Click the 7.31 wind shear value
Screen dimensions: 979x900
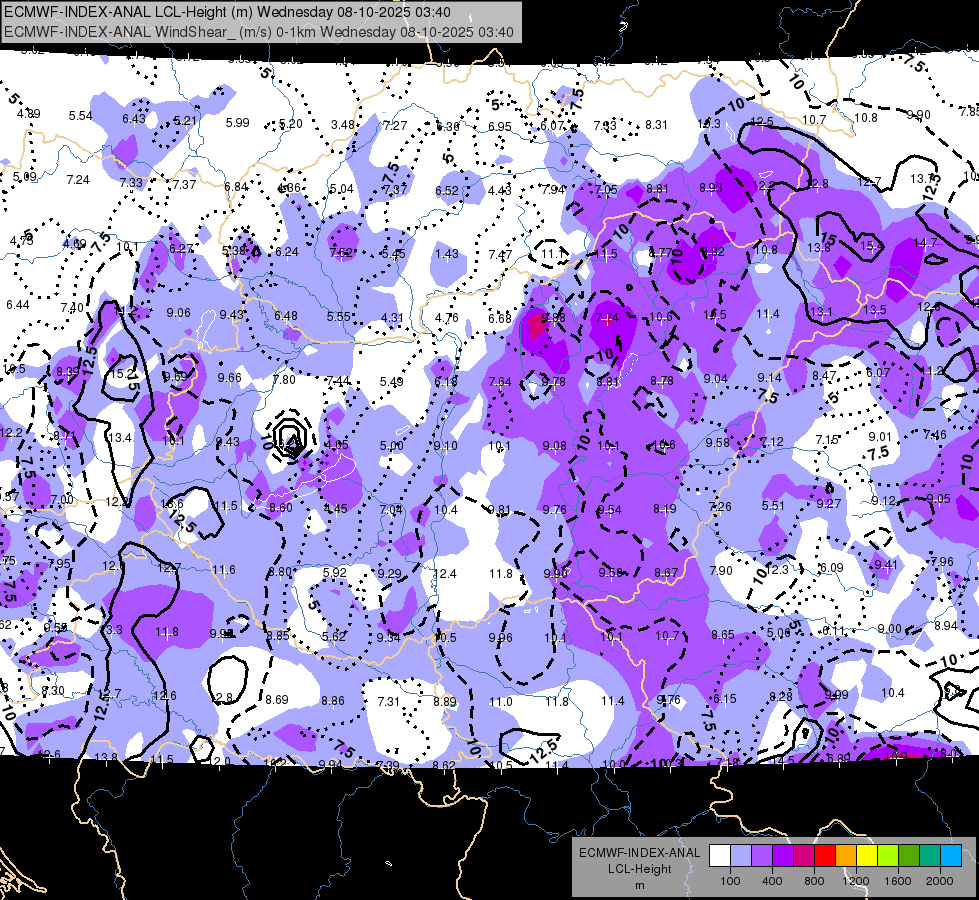[388, 701]
